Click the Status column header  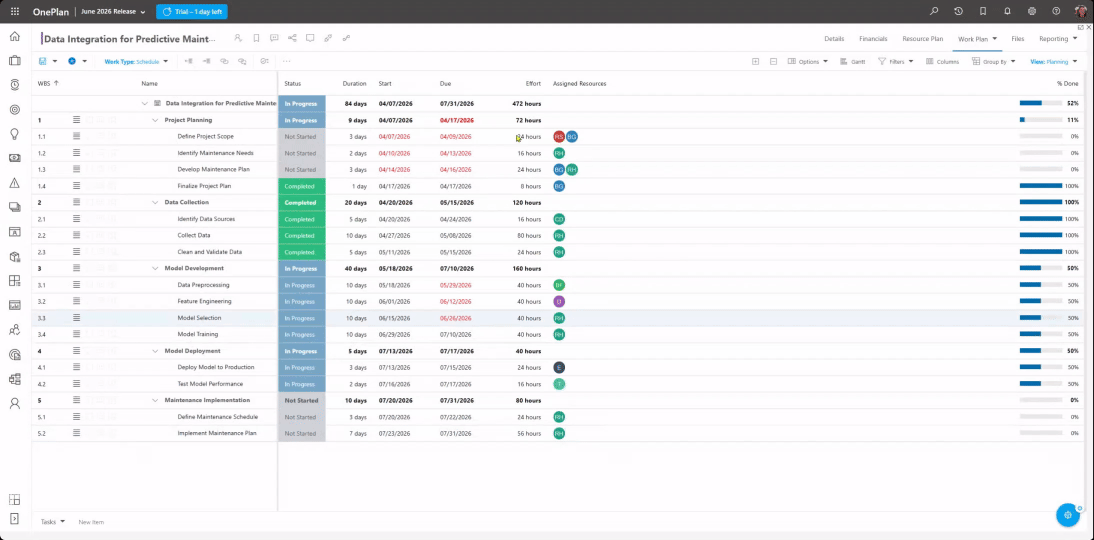[292, 84]
